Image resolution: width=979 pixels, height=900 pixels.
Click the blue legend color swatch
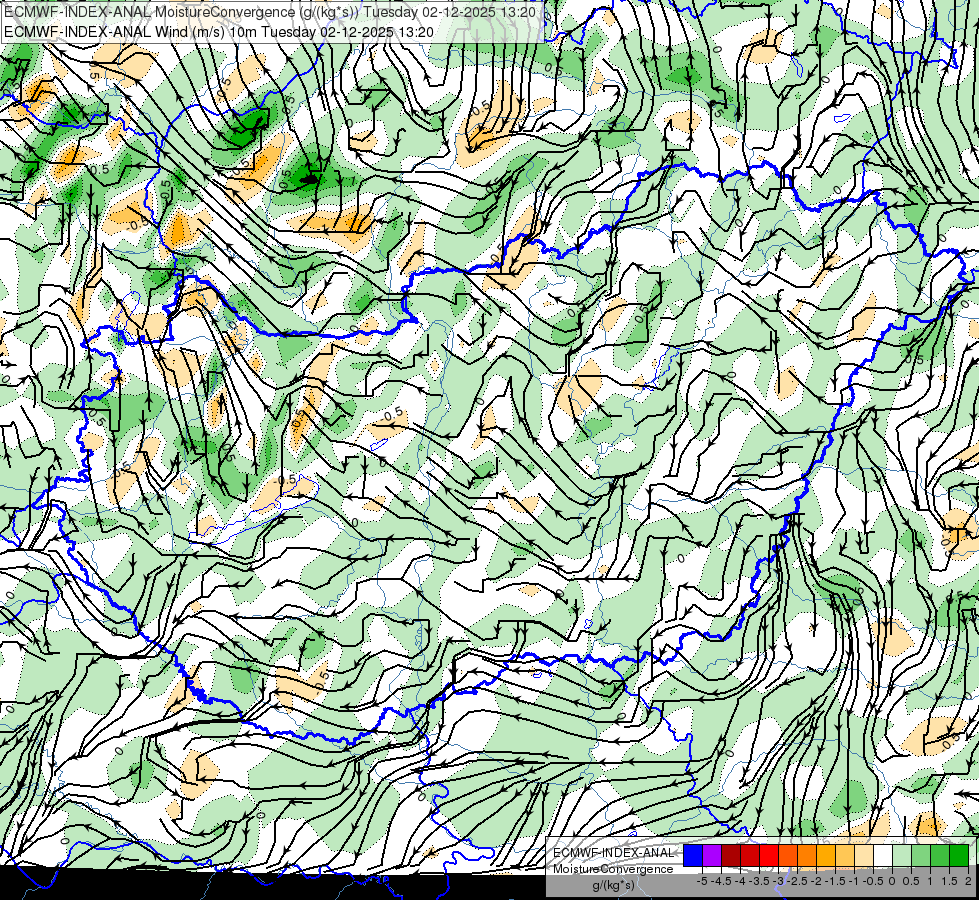pos(693,855)
